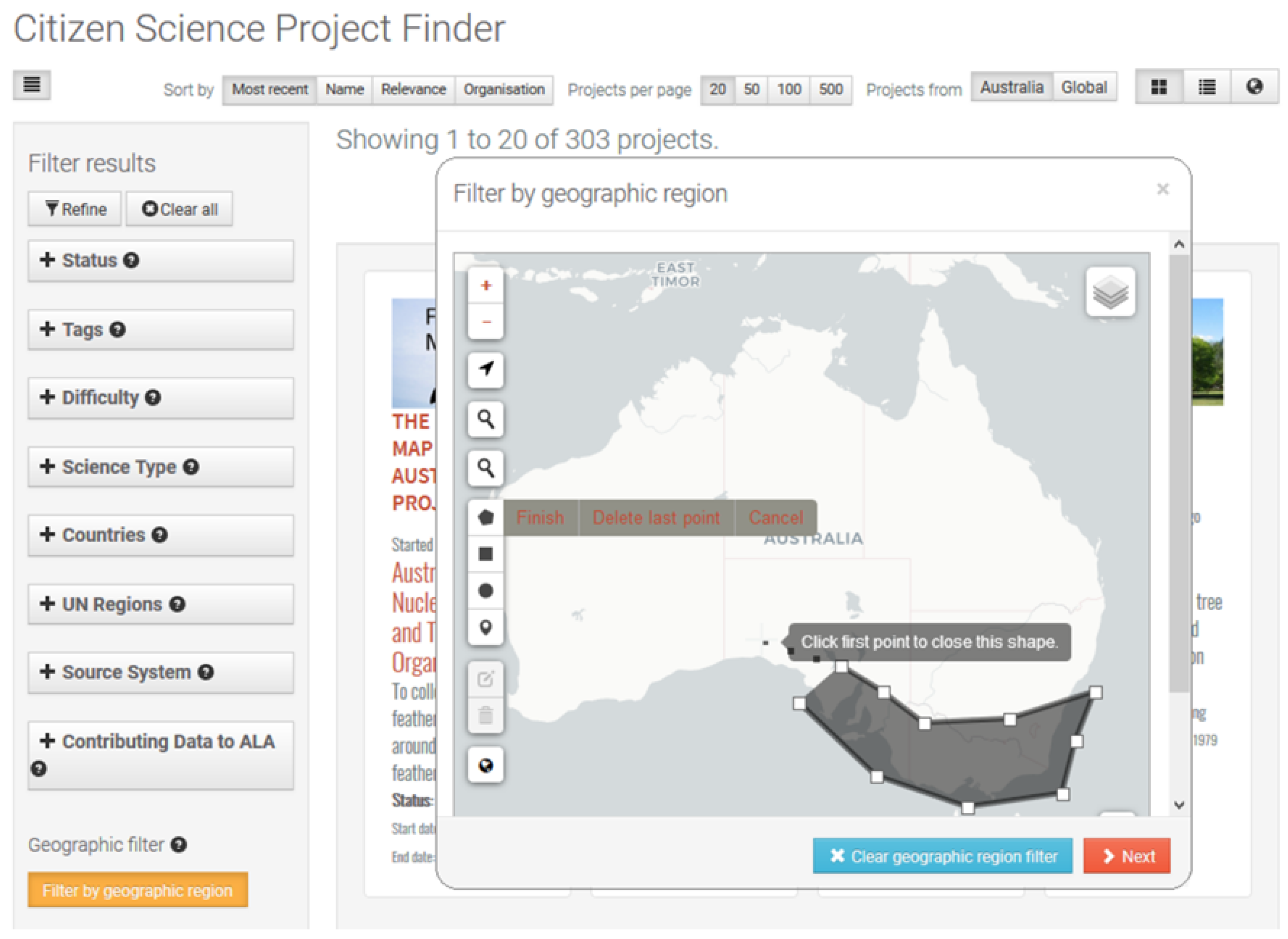The height and width of the screenshot is (939, 1288).
Task: Expand the Status filter section
Action: (x=160, y=261)
